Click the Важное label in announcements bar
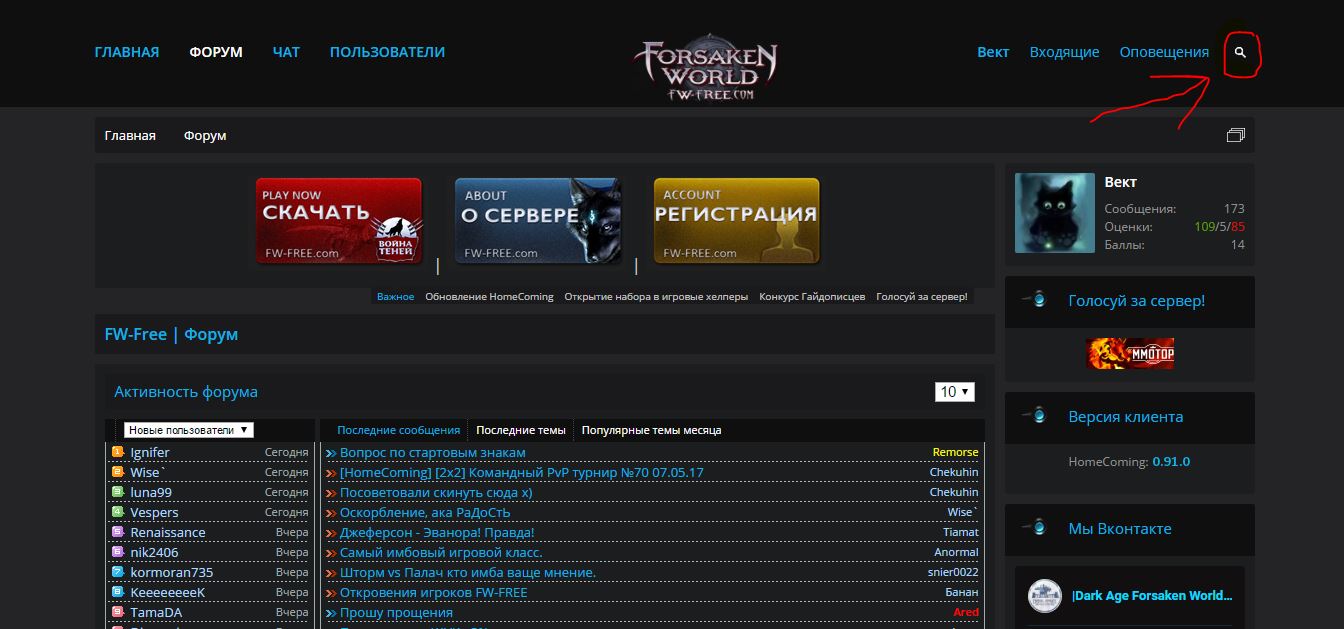This screenshot has height=629, width=1344. (x=395, y=297)
